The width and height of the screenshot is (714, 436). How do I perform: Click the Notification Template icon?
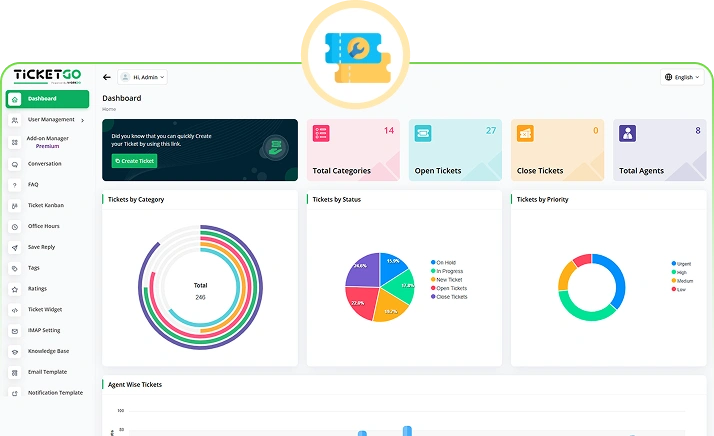coord(15,393)
